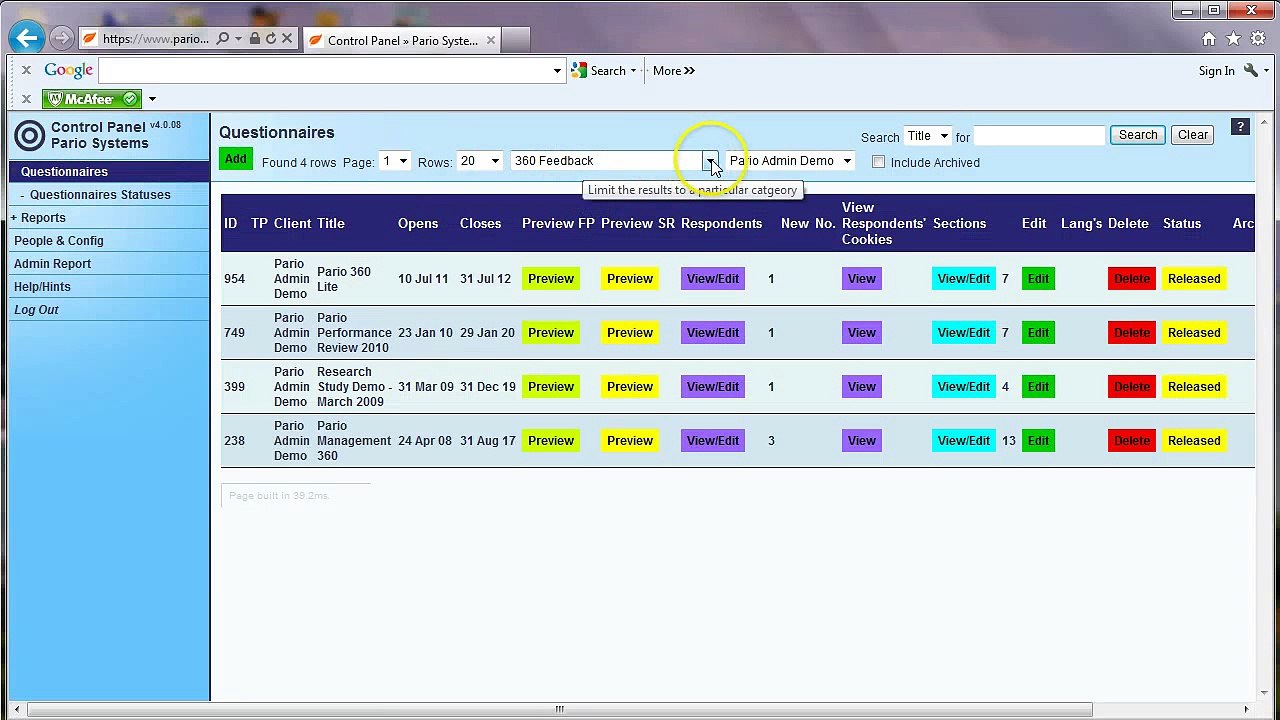Open Help/Hints in the sidebar
The width and height of the screenshot is (1280, 720).
point(42,286)
